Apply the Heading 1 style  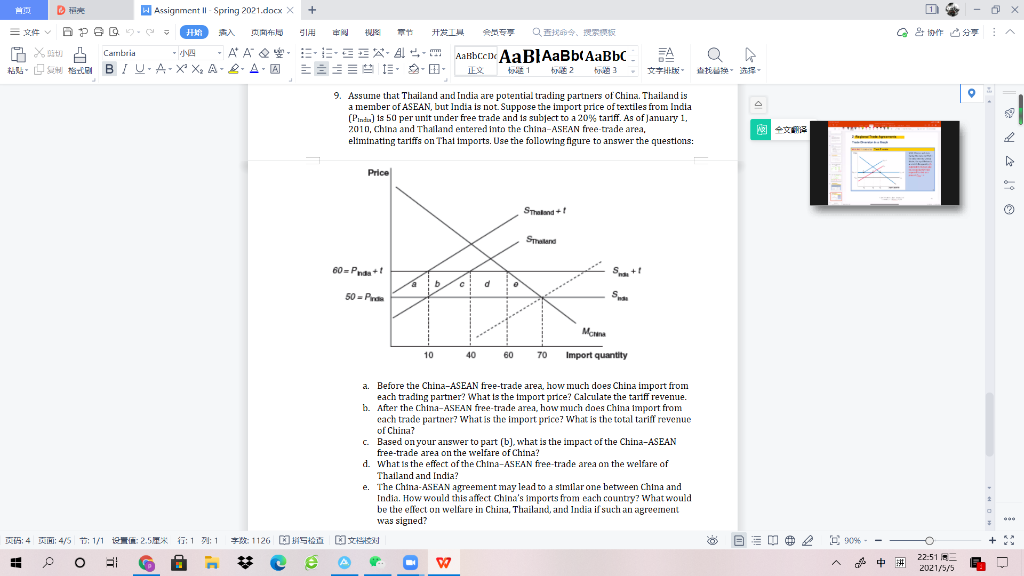point(519,61)
